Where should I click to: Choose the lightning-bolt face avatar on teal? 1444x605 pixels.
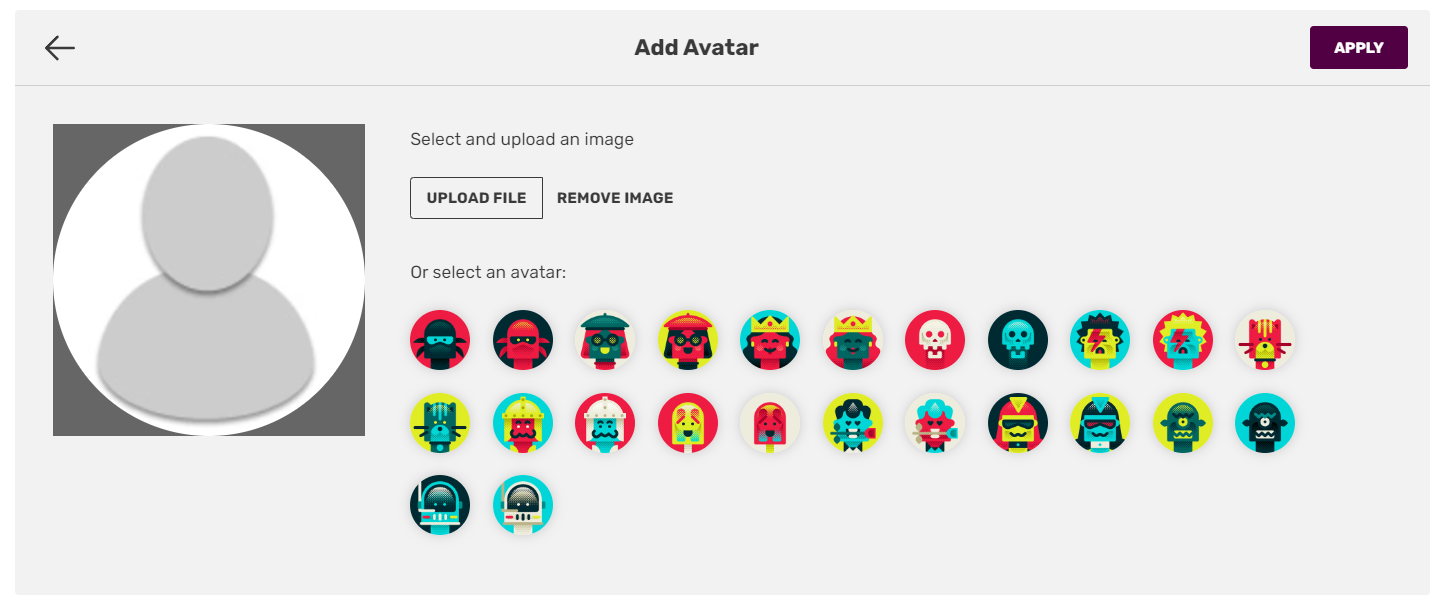point(1100,340)
